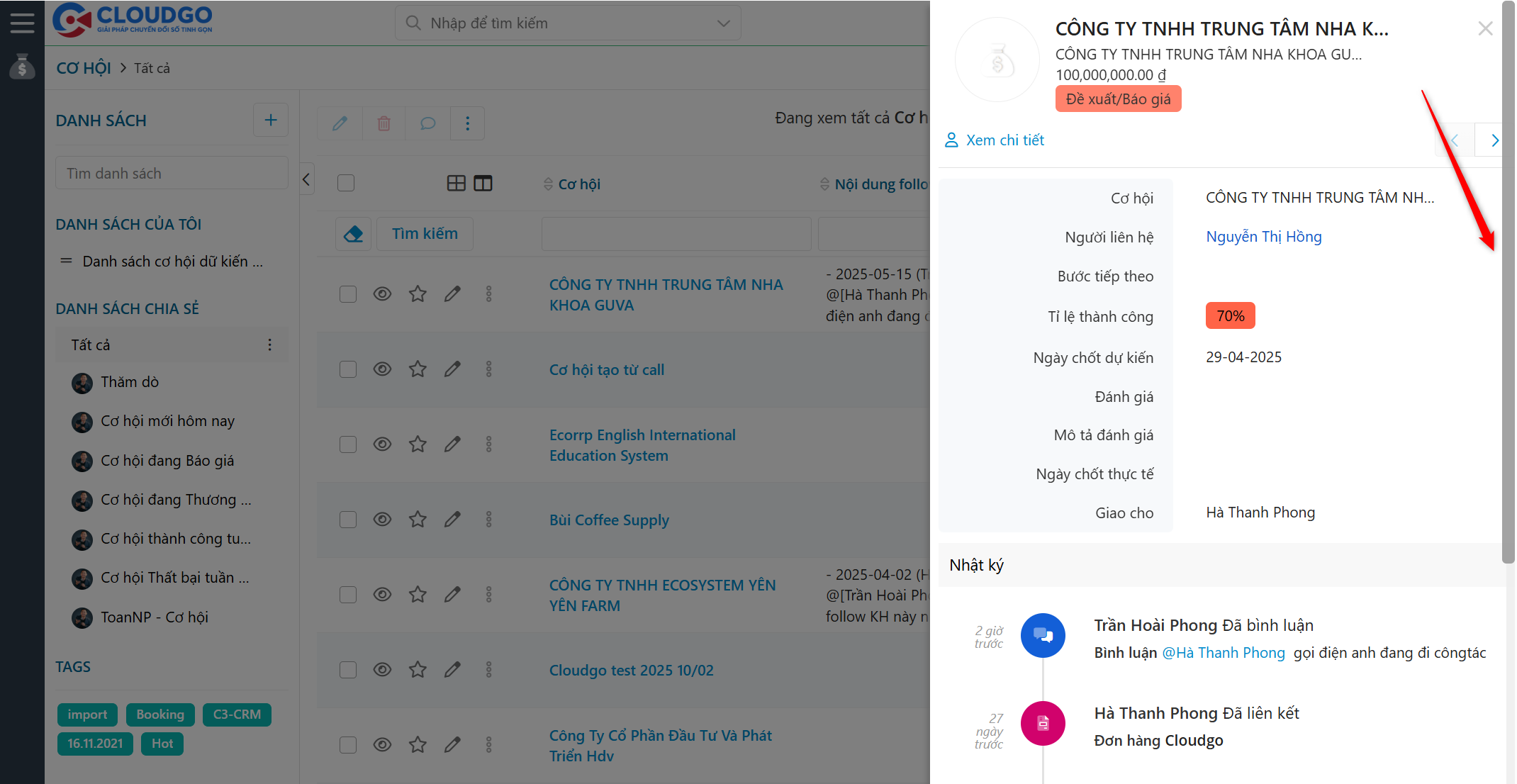Collapse the list sidebar panel chevron
This screenshot has height=784, width=1517.
click(306, 179)
